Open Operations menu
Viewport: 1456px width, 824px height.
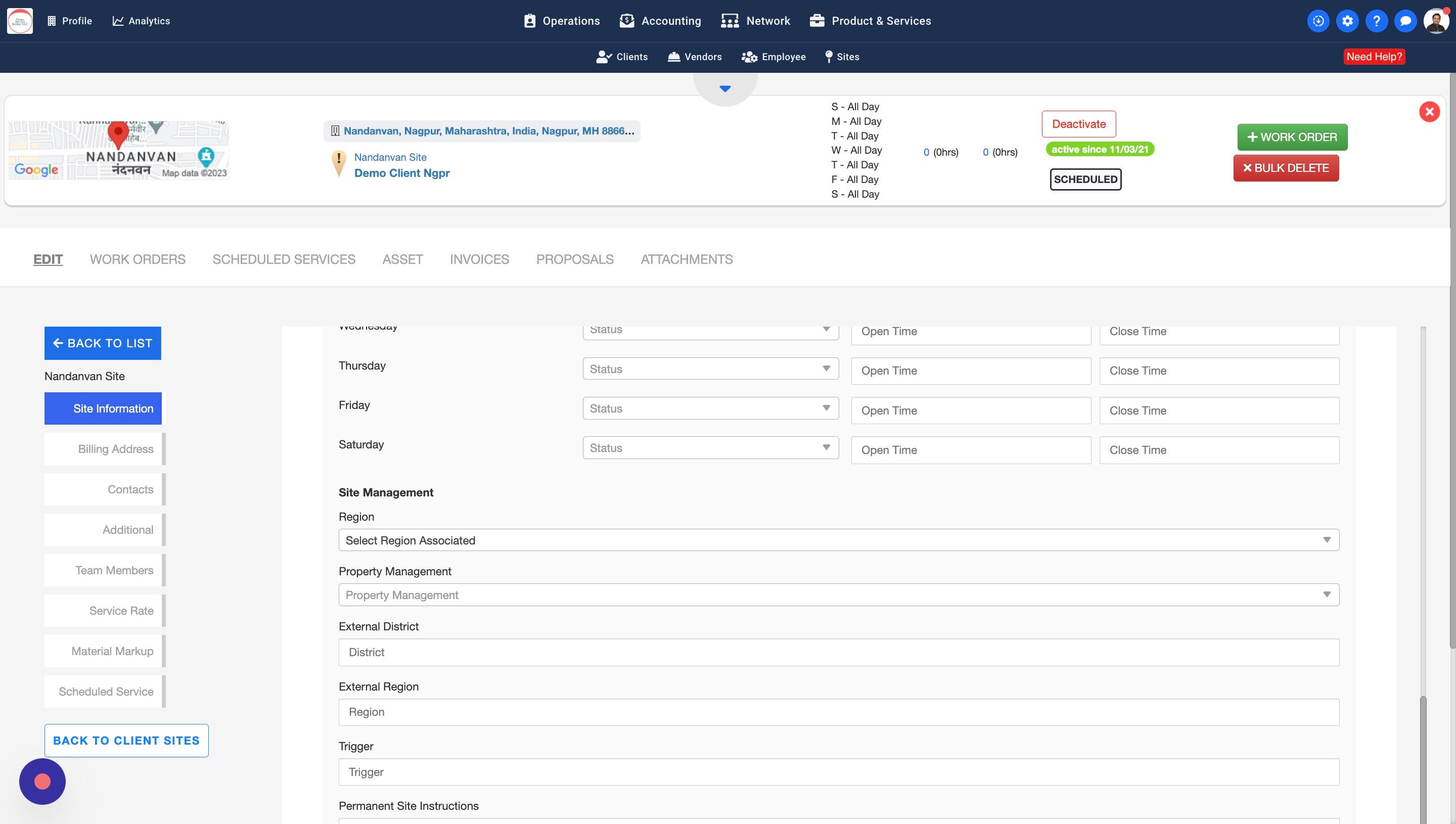(x=561, y=21)
